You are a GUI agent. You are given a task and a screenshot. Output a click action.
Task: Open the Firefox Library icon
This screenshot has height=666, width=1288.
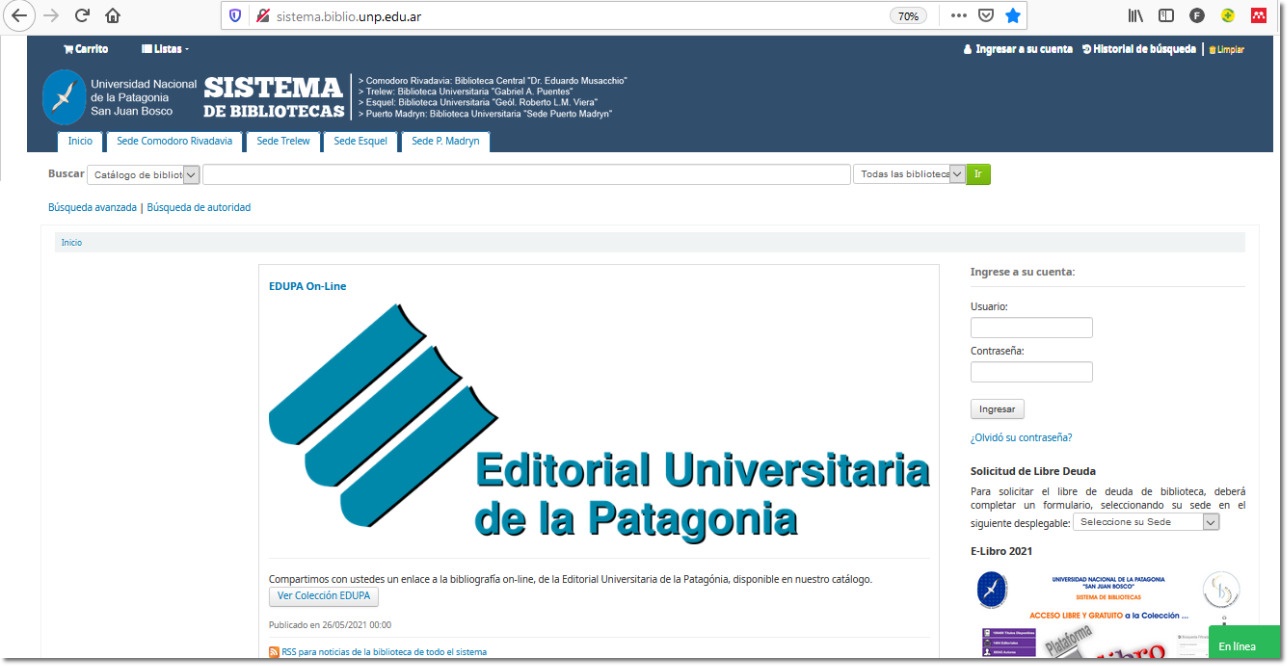(x=1135, y=16)
